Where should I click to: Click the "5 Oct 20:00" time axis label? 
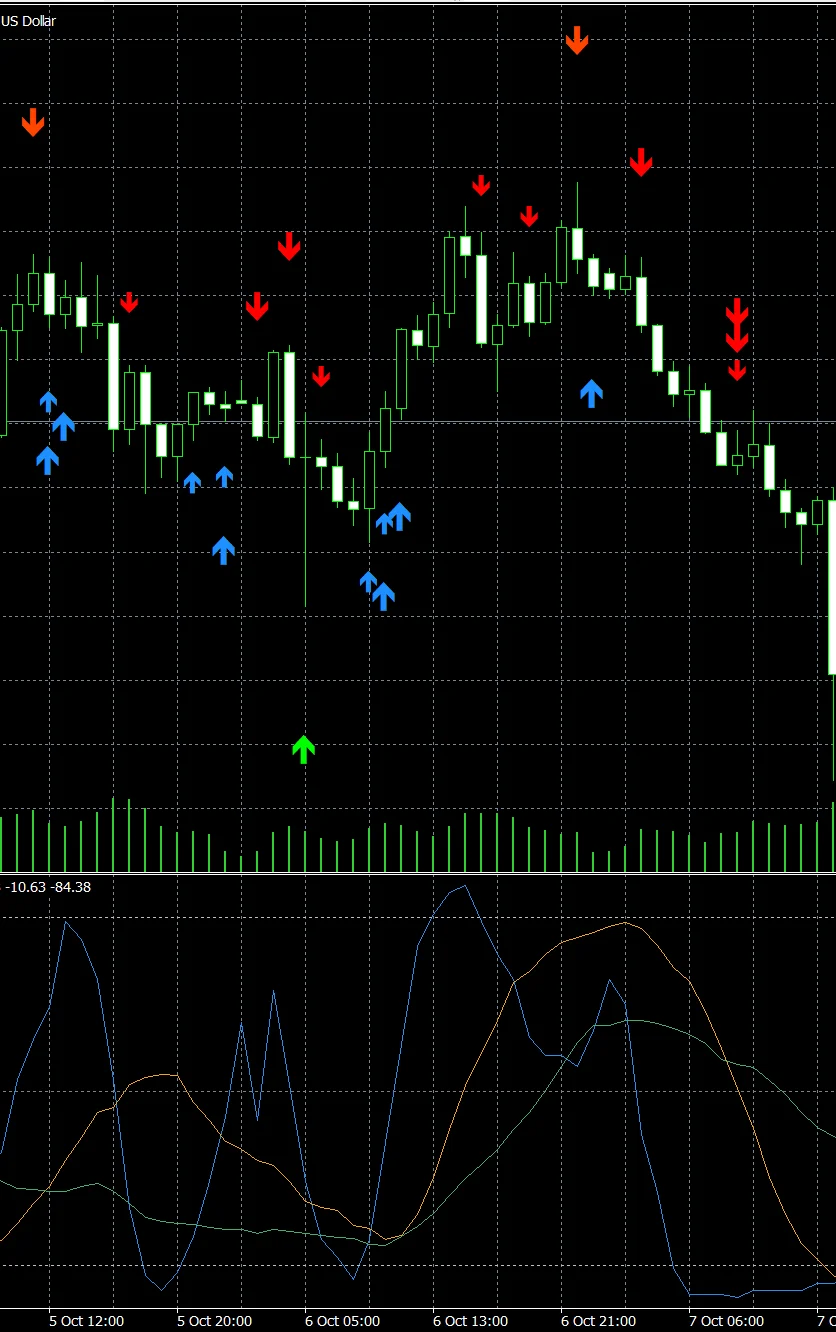coord(215,1321)
